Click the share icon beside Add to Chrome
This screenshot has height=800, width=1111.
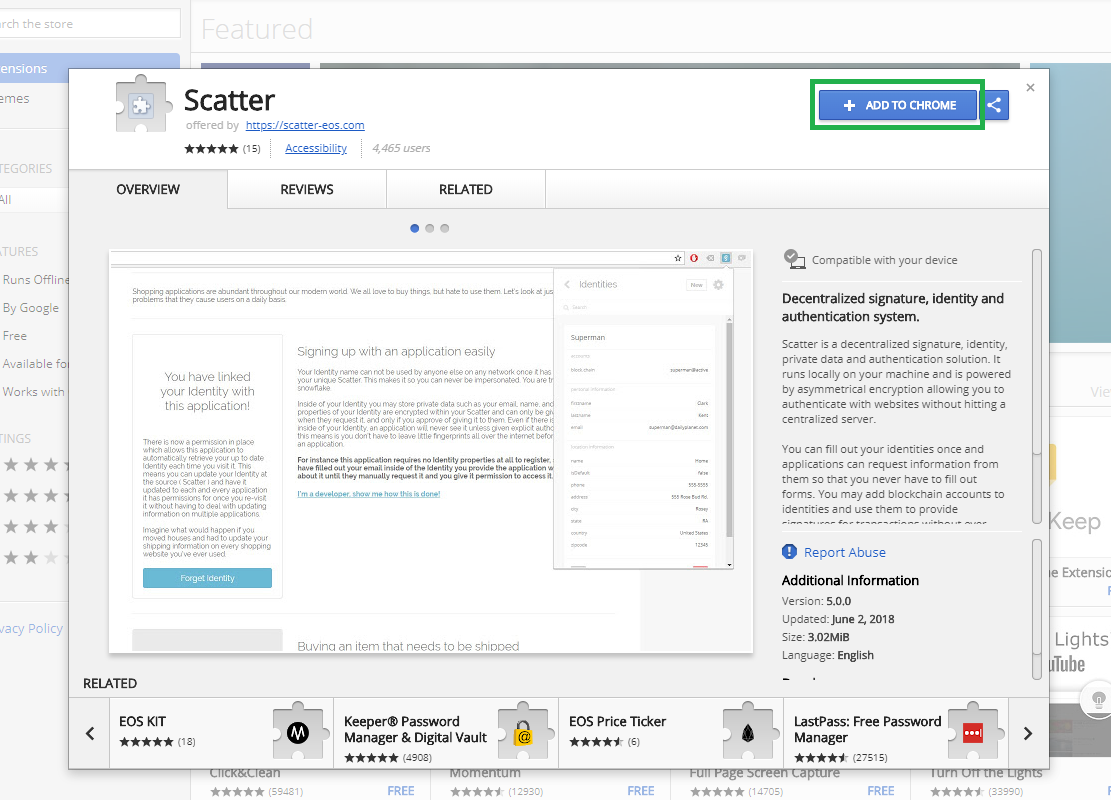point(994,105)
